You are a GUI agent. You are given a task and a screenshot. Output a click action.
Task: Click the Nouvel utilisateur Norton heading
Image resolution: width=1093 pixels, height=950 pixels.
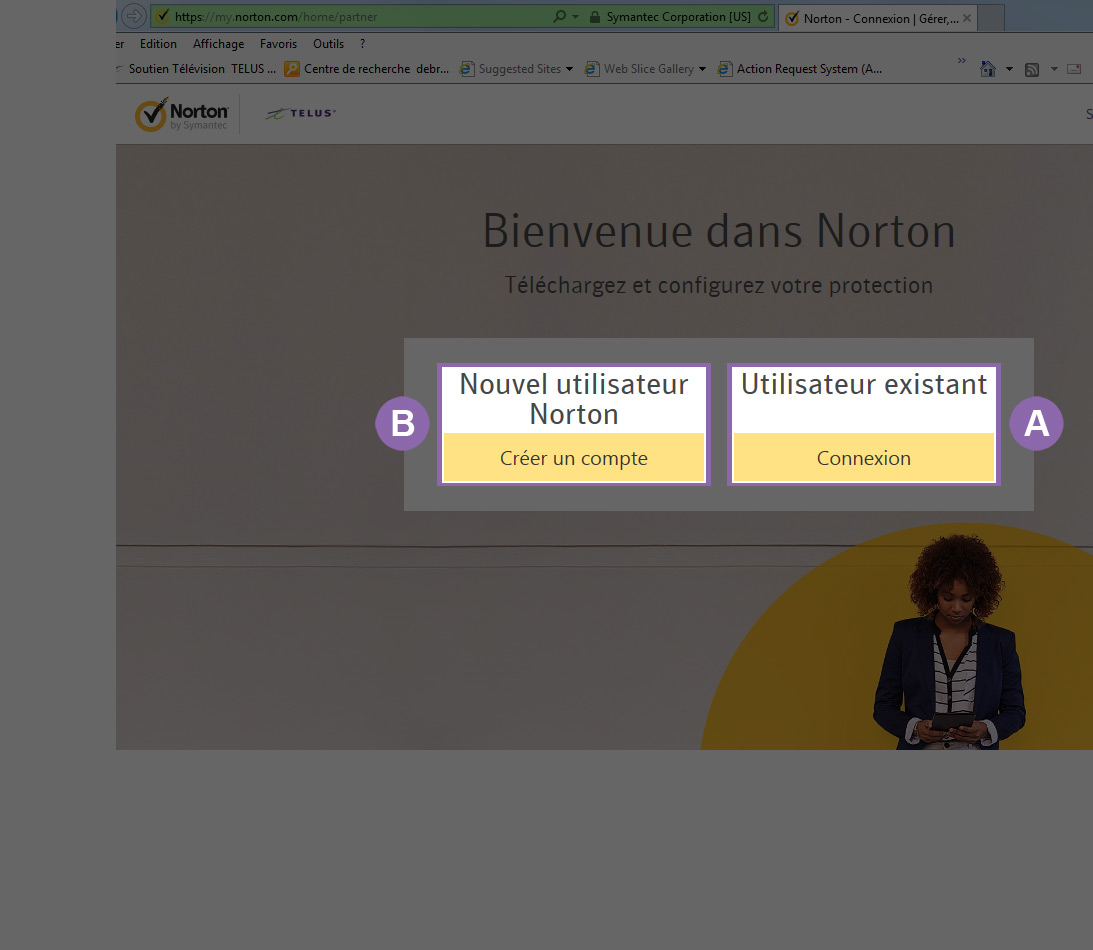click(x=574, y=399)
